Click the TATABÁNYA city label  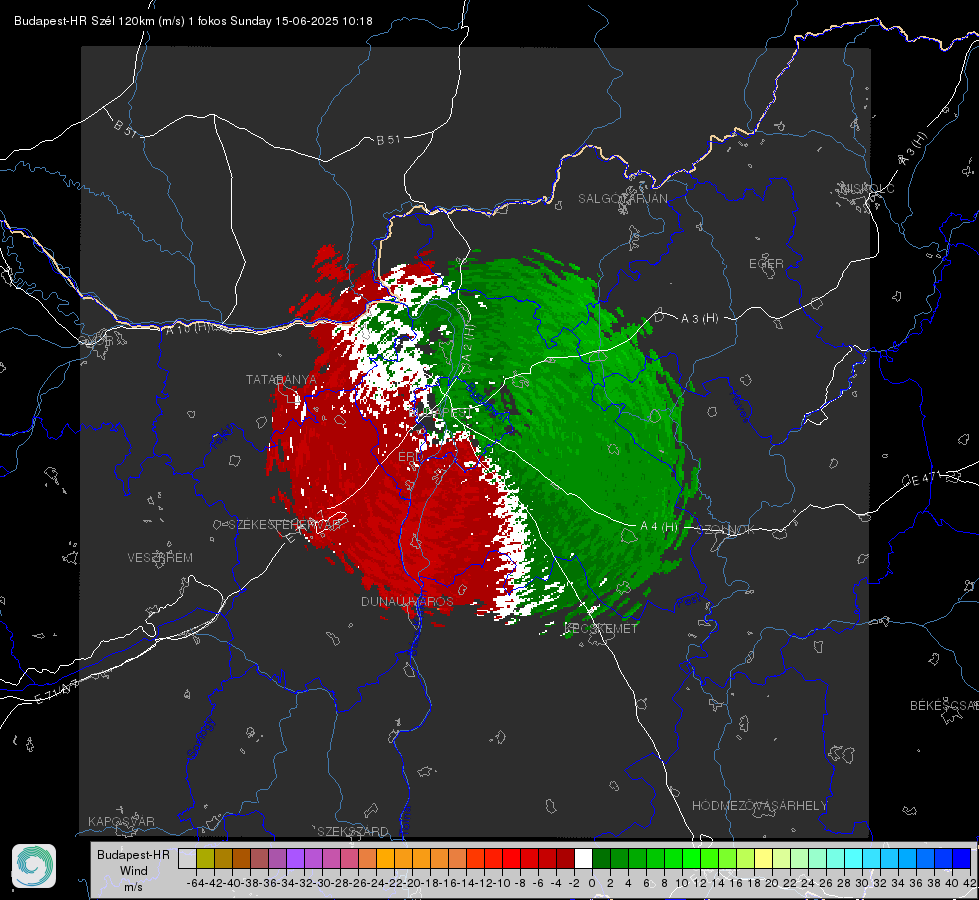pos(281,379)
